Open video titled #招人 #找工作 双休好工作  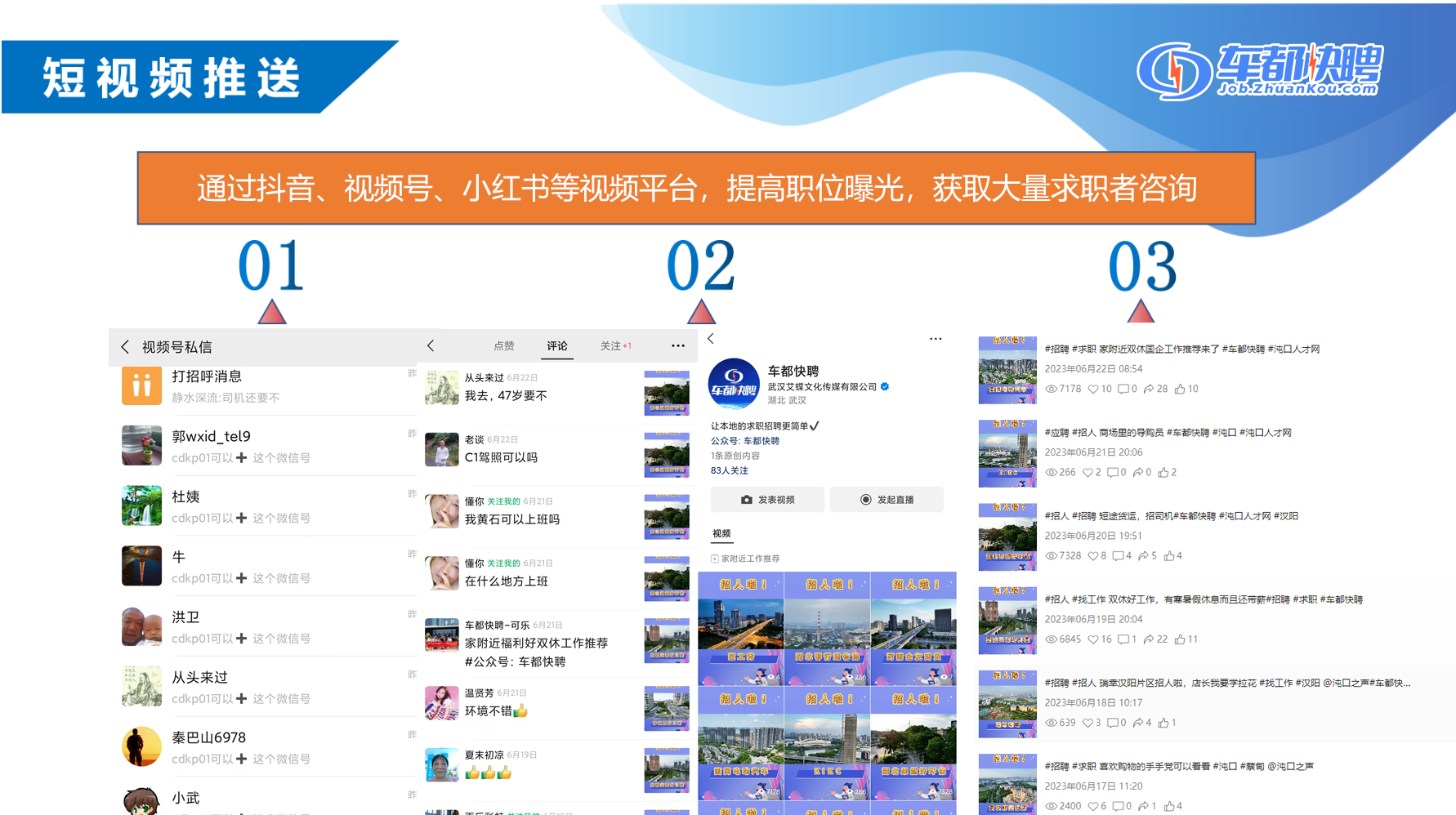point(1204,599)
